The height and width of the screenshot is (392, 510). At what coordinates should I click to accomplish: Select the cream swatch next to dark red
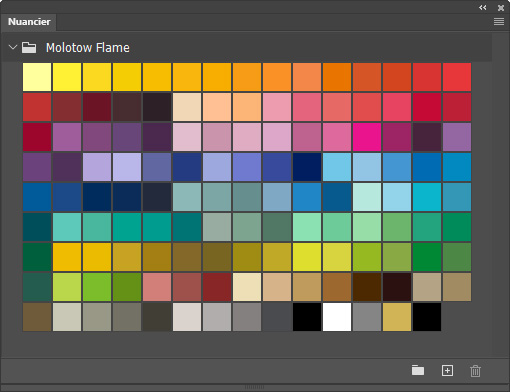(x=247, y=287)
